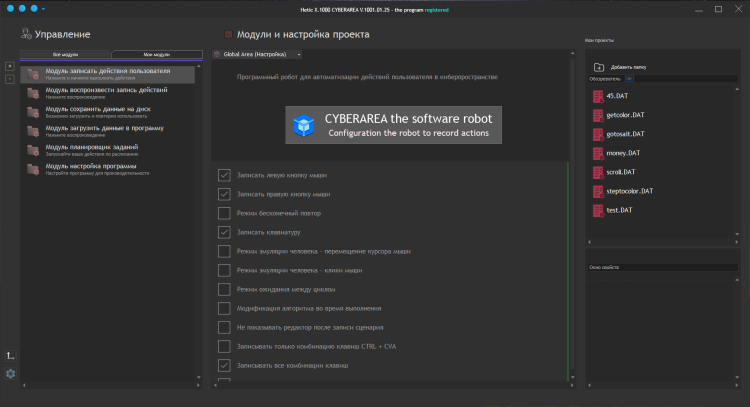Click the 'Окно свойств' properties field
This screenshot has height=407, width=750.
click(662, 267)
